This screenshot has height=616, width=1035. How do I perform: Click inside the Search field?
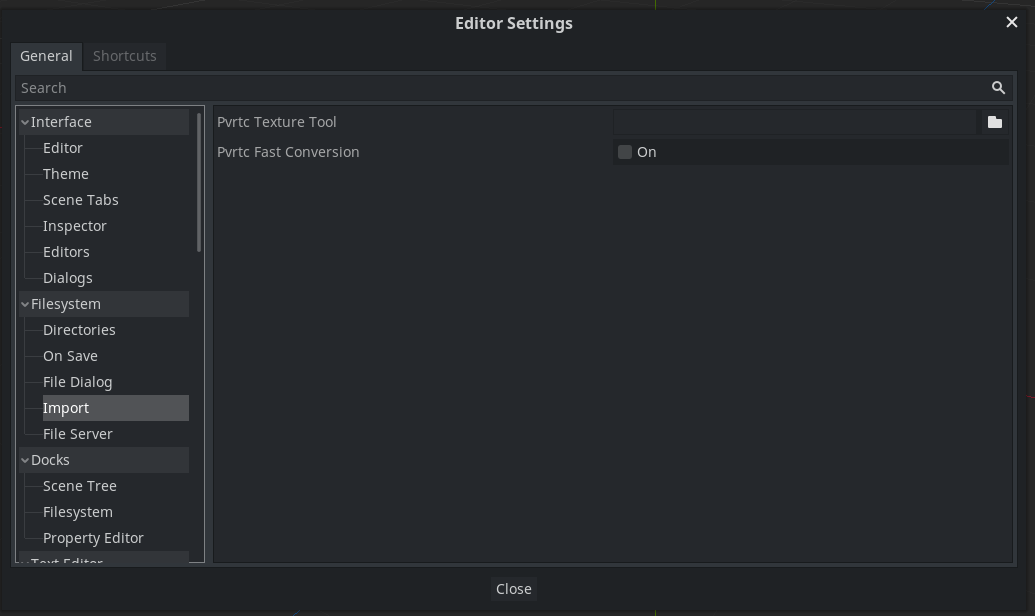(400, 87)
